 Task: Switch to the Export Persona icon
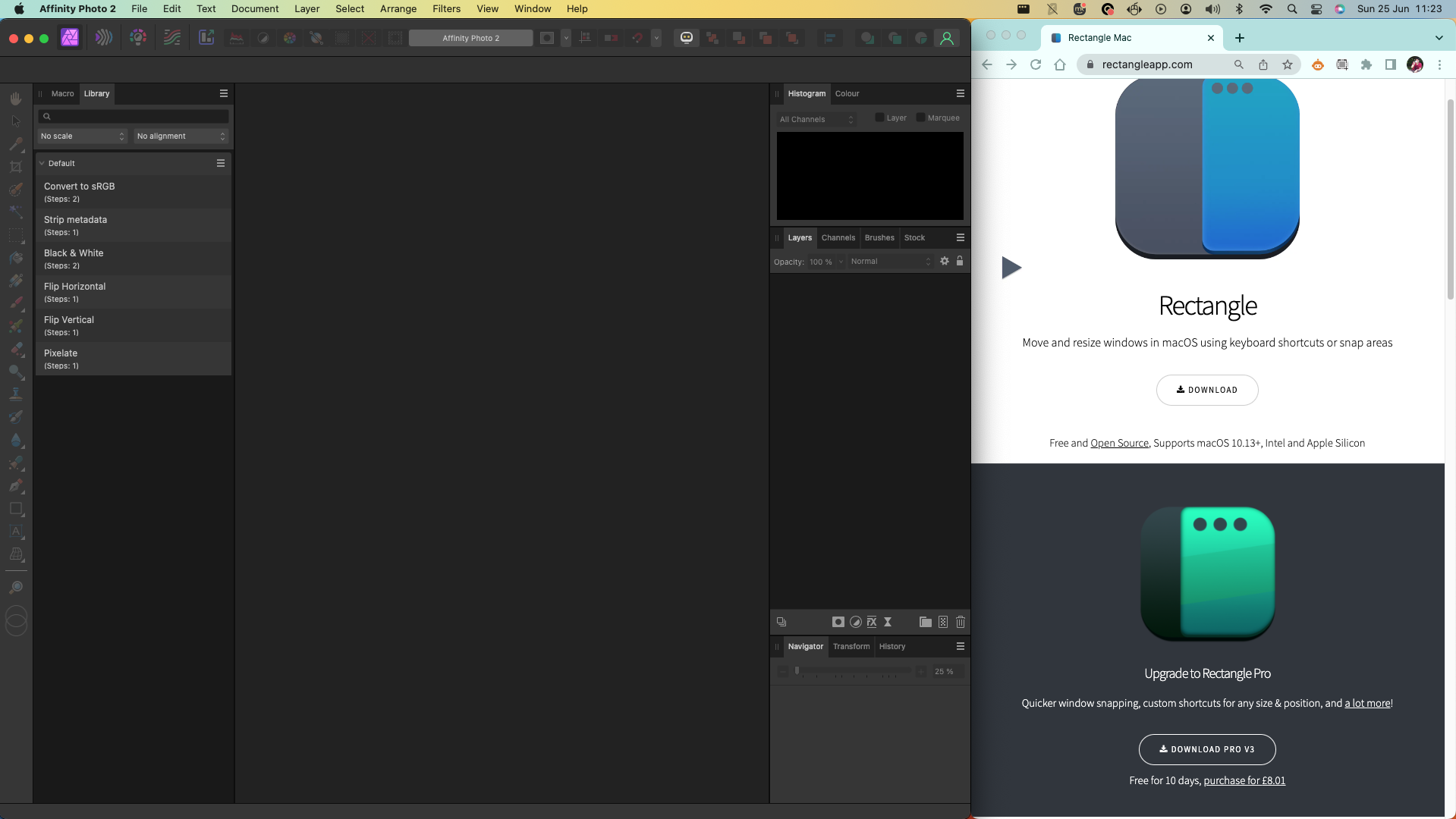coord(206,38)
